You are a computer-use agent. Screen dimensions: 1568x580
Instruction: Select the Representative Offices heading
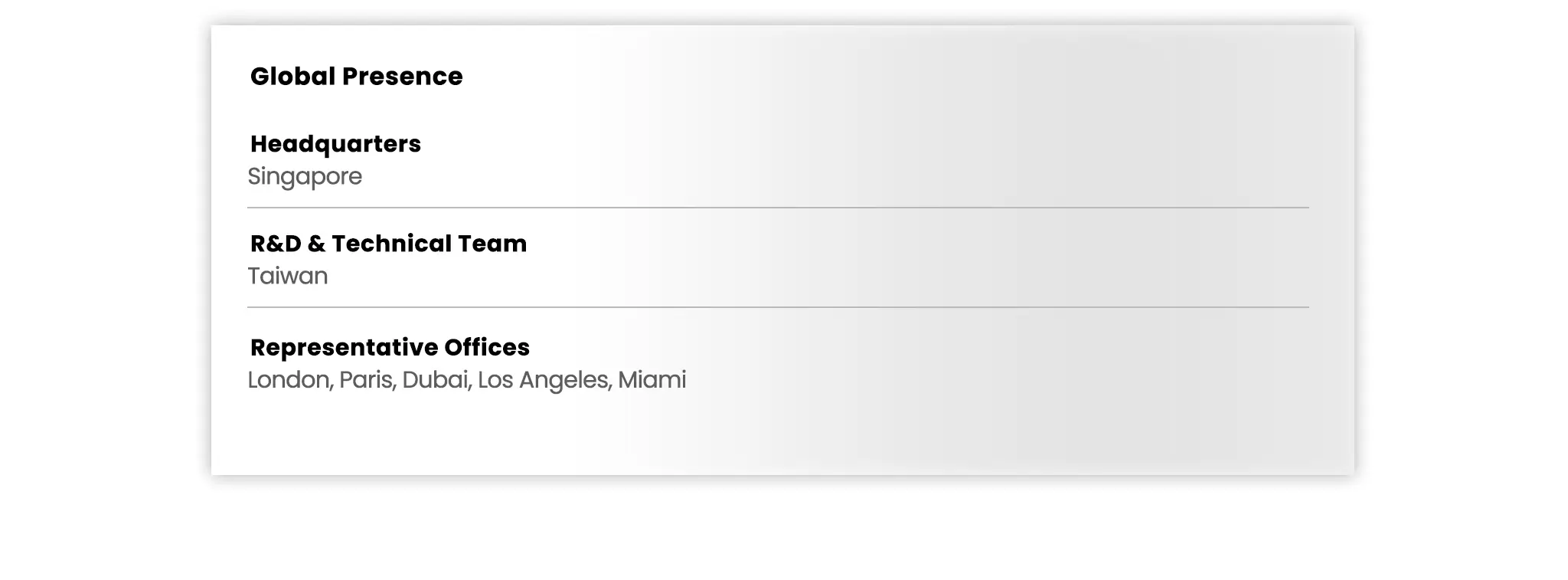(x=390, y=348)
